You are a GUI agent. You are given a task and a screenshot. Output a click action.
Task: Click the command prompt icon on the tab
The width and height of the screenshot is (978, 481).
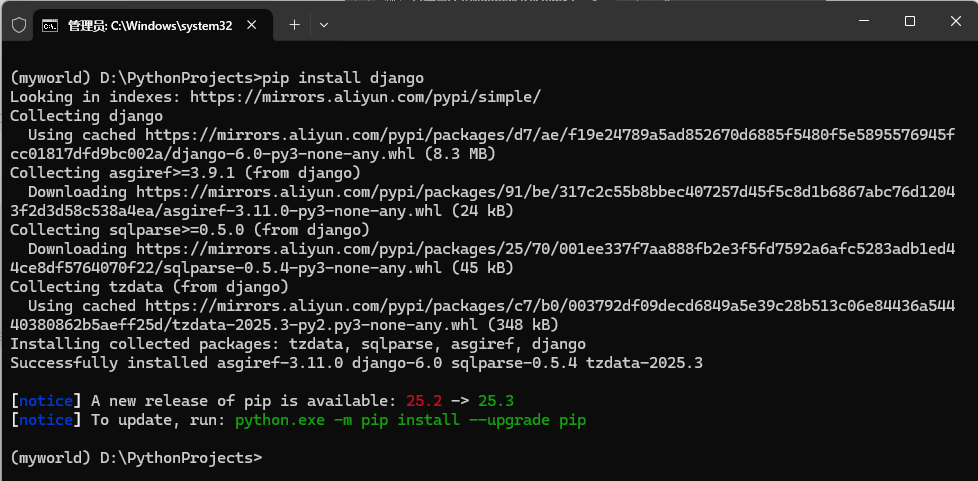[51, 26]
